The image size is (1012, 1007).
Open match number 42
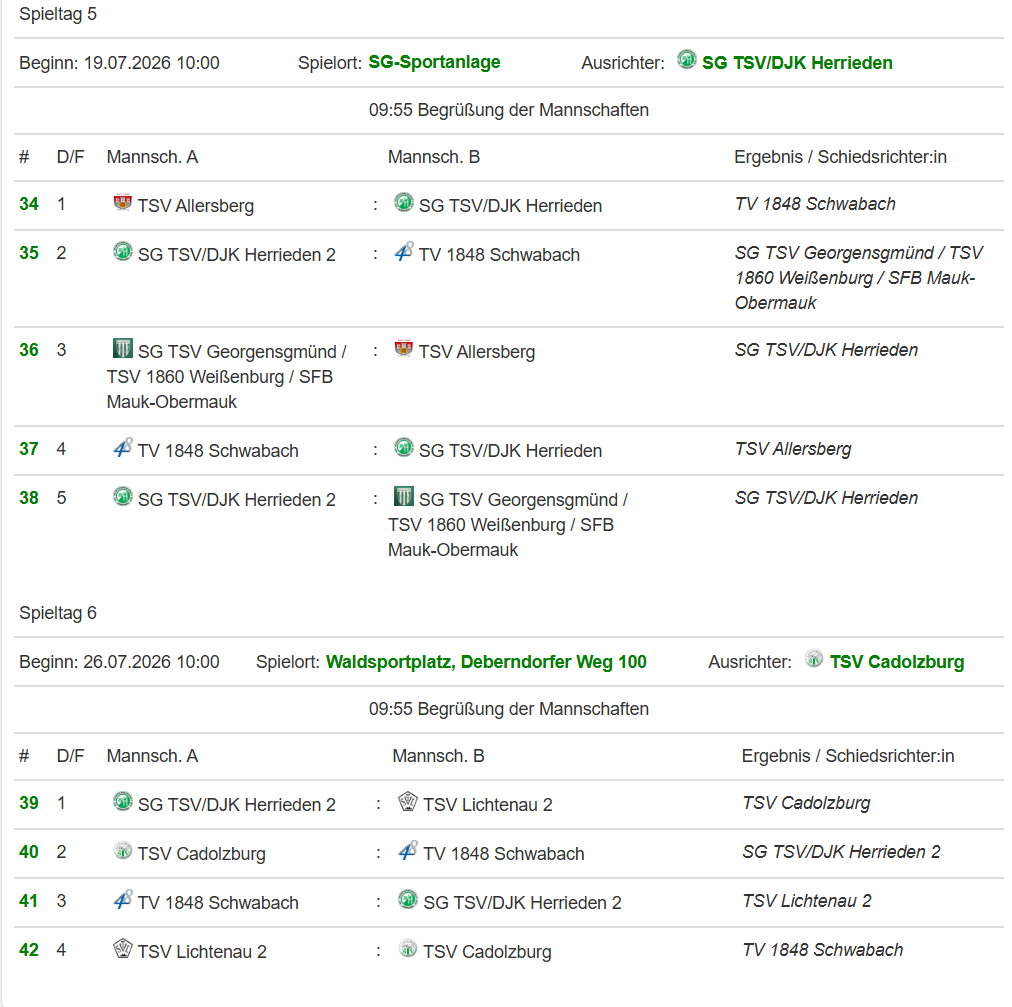(x=29, y=950)
